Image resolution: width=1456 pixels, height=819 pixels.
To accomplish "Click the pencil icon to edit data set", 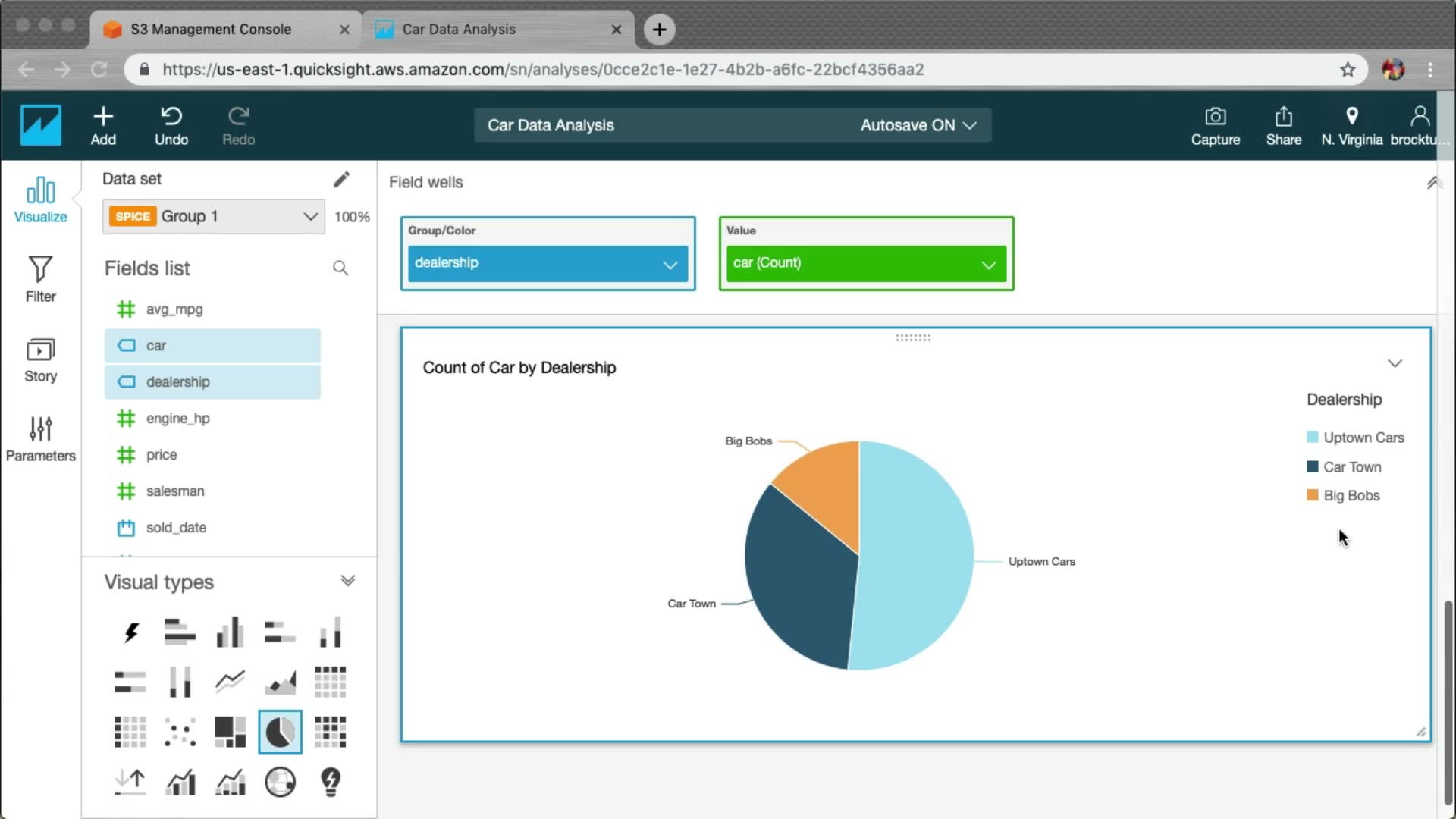I will pos(341,179).
